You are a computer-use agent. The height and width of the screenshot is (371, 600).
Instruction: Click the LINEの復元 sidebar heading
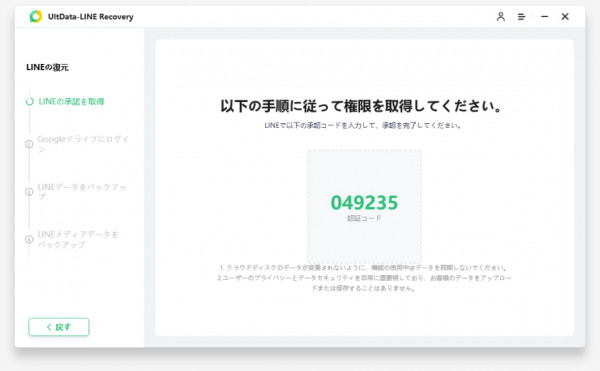pos(47,67)
